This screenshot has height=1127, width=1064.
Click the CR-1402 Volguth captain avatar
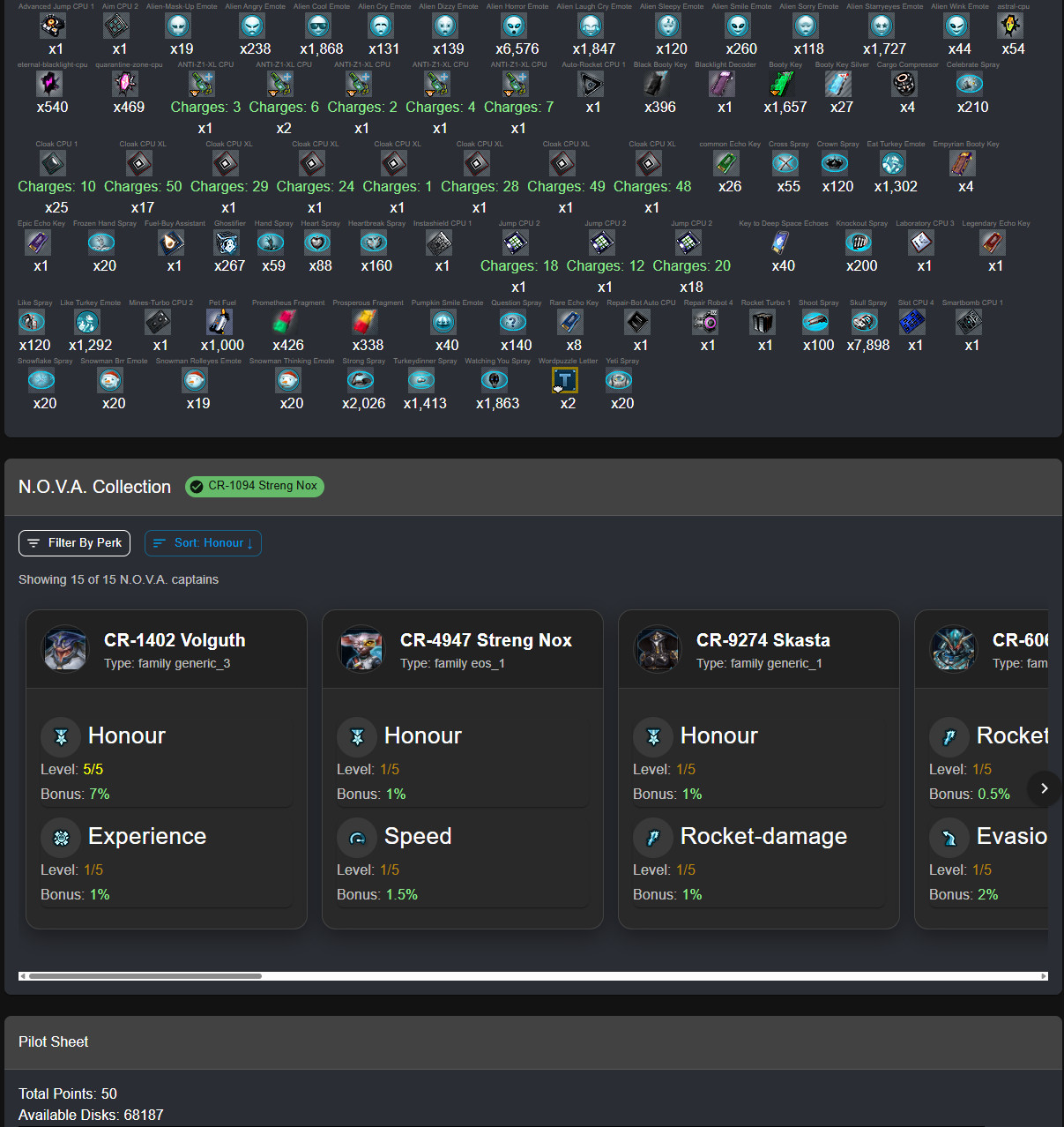pos(66,649)
